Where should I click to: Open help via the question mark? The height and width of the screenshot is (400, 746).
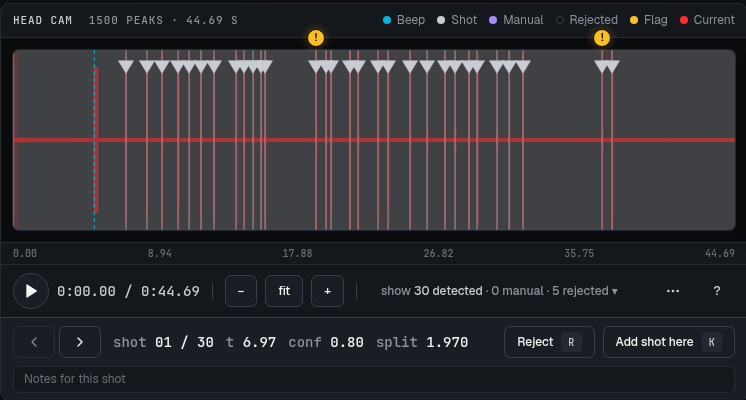717,291
